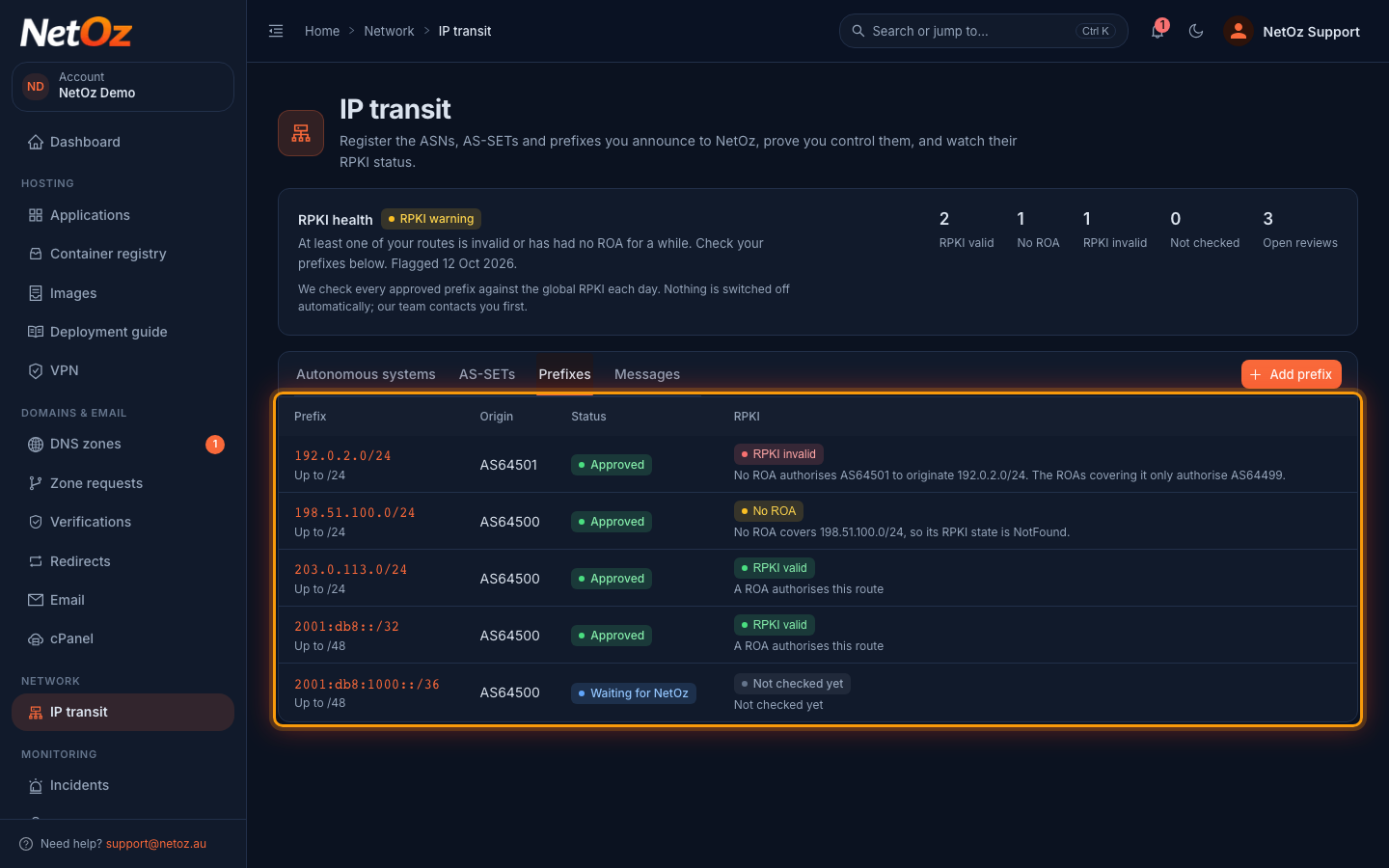Screen dimensions: 1389x868
Task: Open the NetOz Demo account switcher
Action: pyautogui.click(x=123, y=87)
